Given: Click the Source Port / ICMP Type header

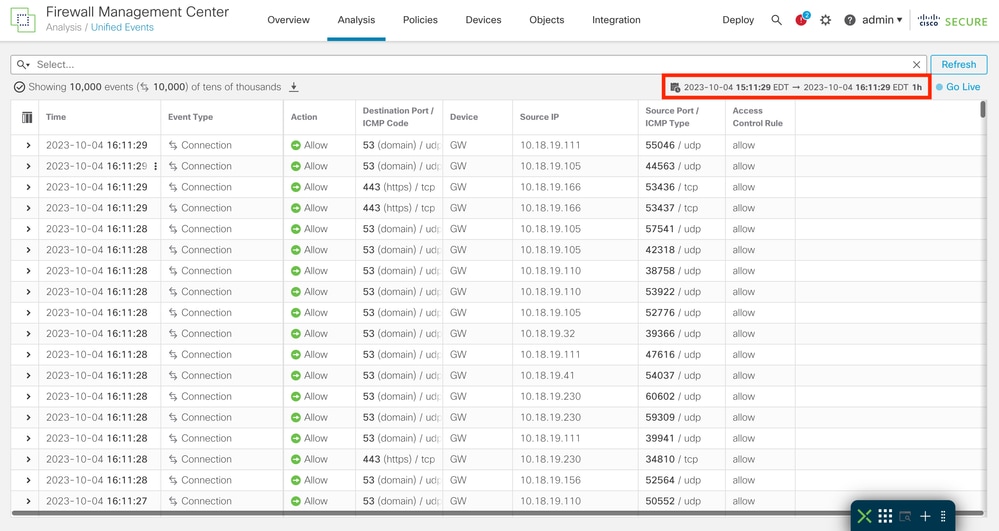Looking at the screenshot, I should click(672, 117).
